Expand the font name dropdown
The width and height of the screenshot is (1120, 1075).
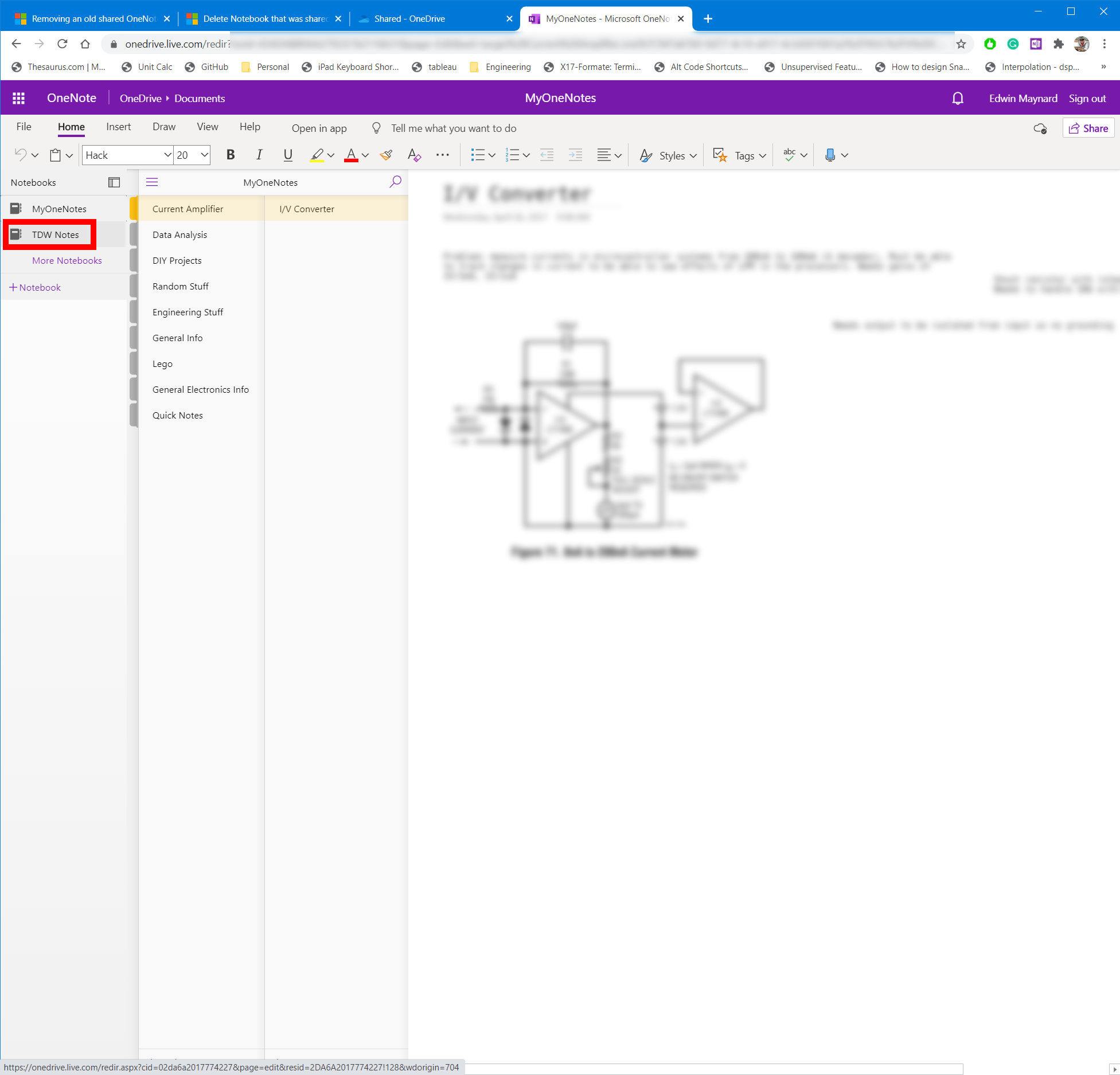click(167, 155)
